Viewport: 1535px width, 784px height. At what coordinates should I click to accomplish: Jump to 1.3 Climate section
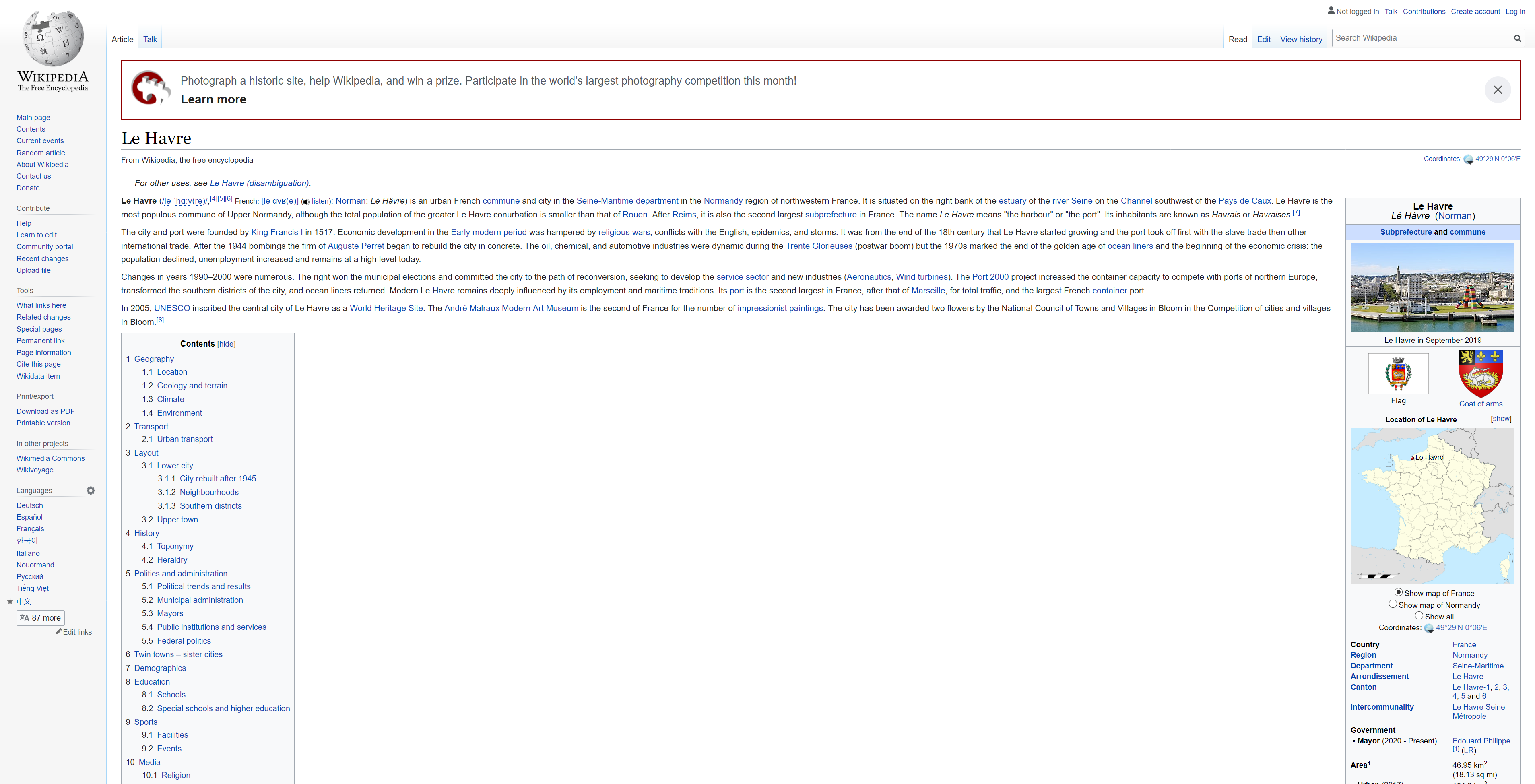tap(170, 399)
